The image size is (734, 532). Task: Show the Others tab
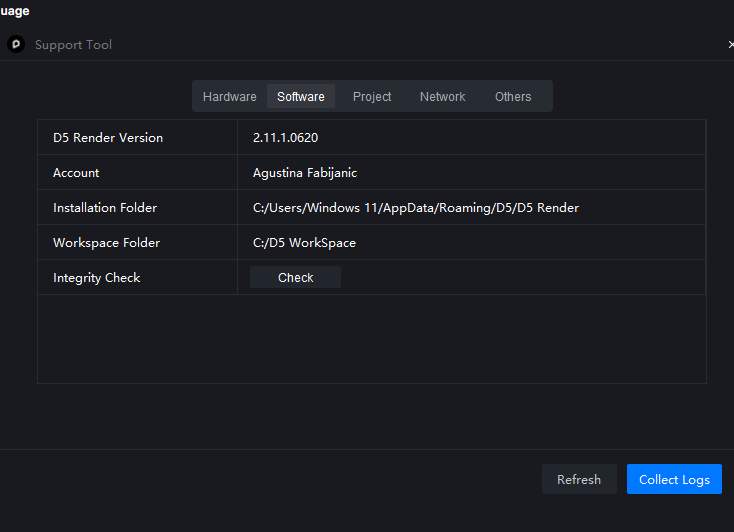(513, 97)
